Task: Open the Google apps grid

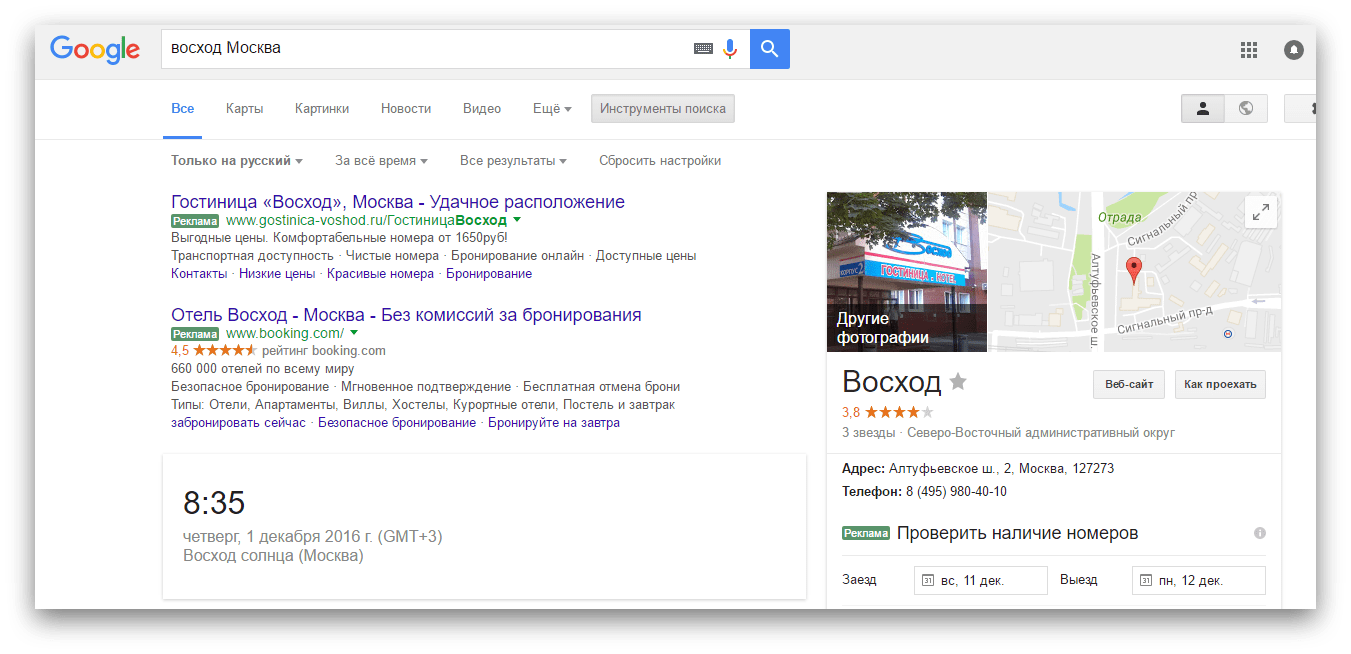Action: [x=1248, y=49]
